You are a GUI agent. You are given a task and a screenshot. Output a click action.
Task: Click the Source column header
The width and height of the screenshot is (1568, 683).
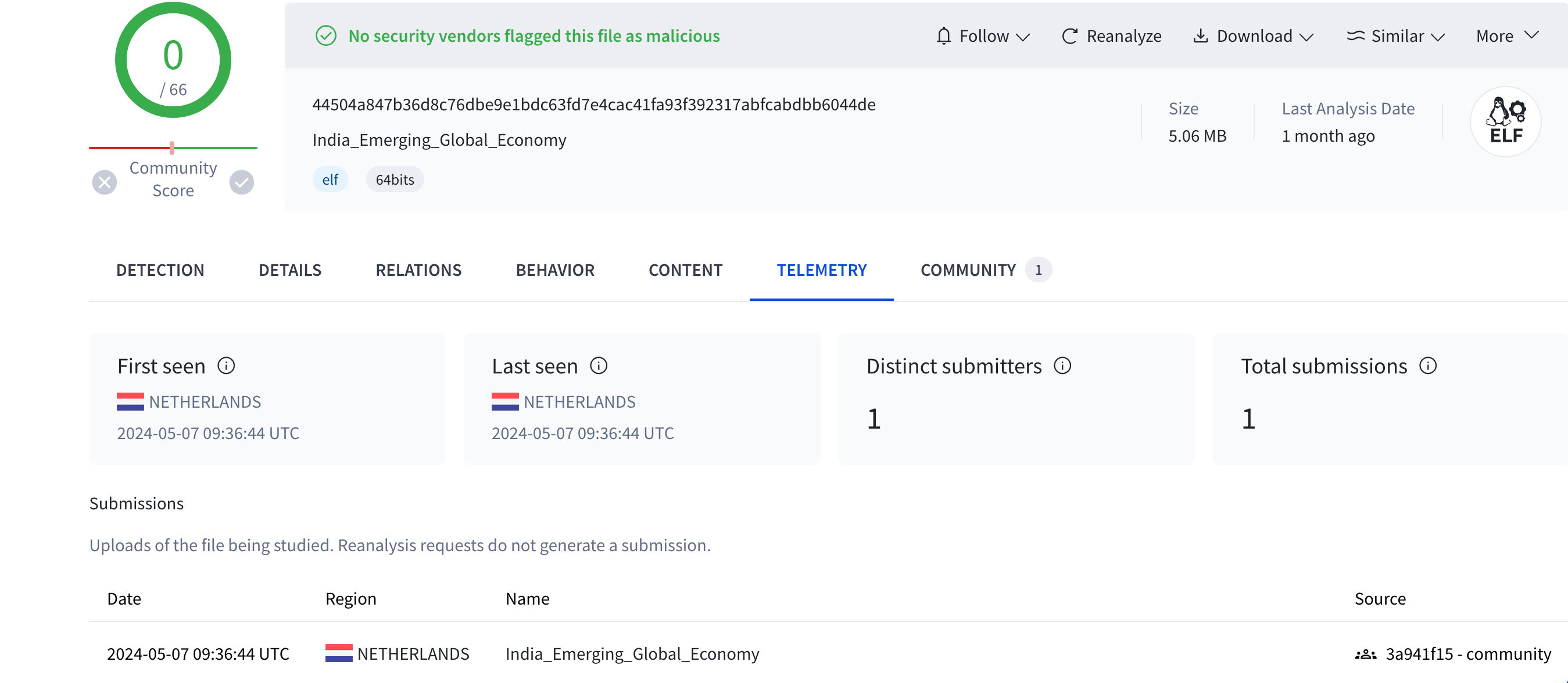click(1380, 598)
